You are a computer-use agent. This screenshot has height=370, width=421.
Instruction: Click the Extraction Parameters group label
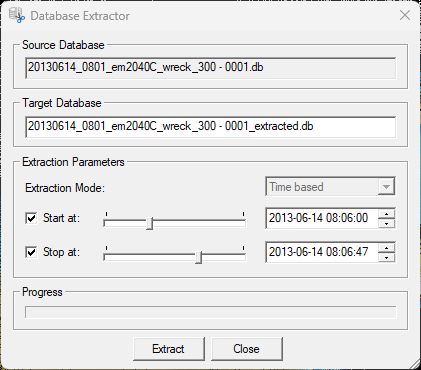pos(73,162)
